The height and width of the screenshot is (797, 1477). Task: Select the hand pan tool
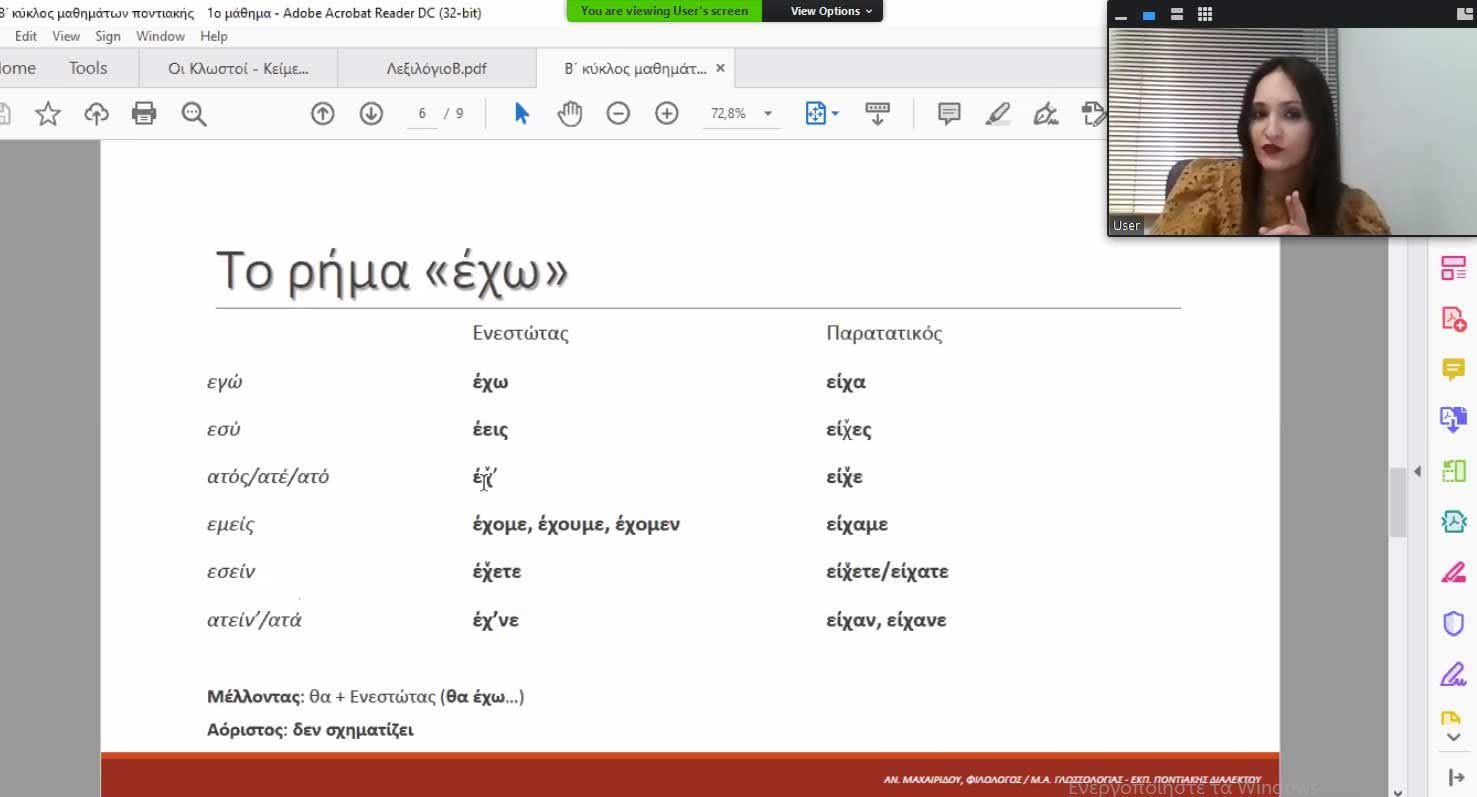(570, 114)
